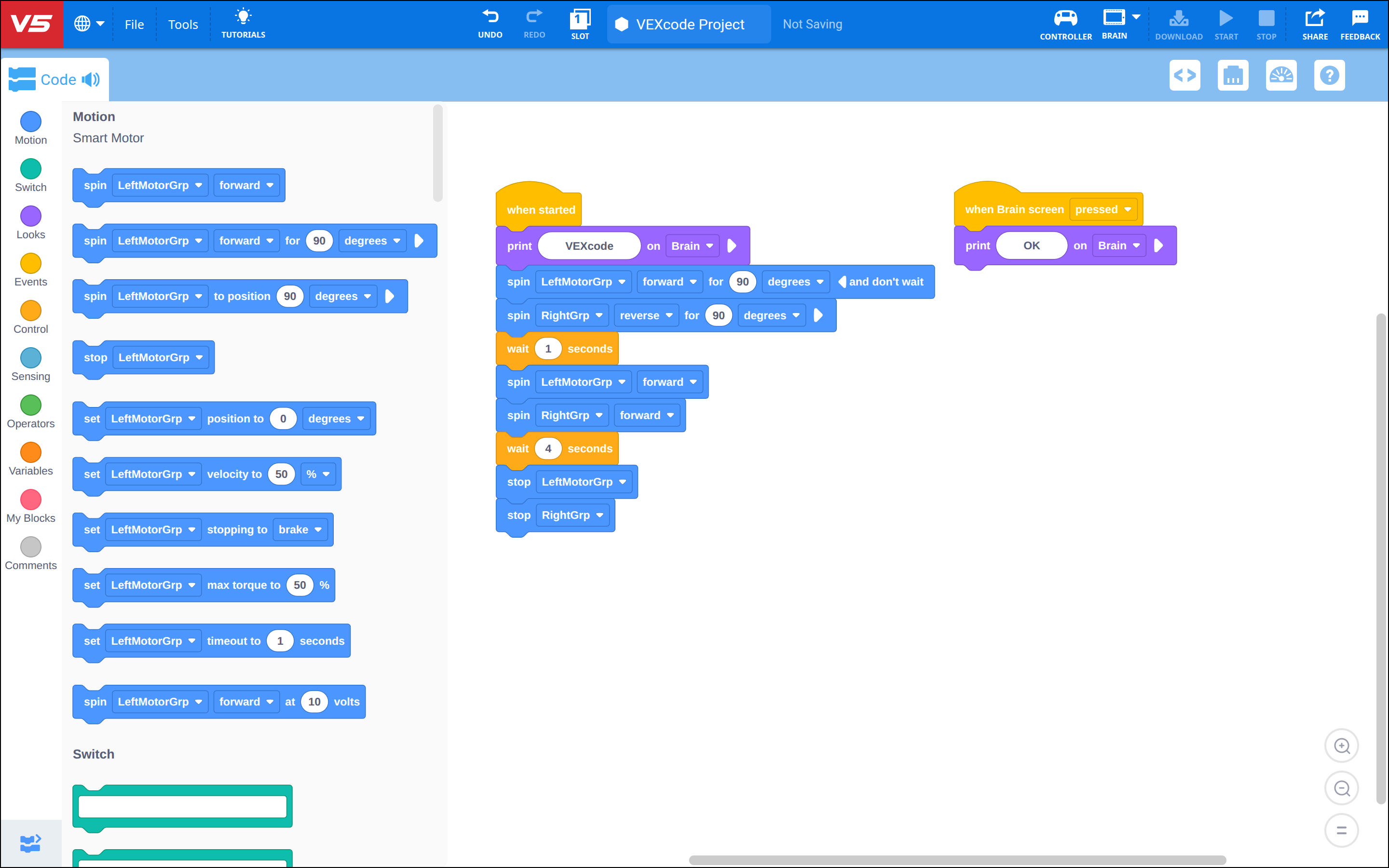The image size is (1389, 868).
Task: Click the Stop button
Action: pos(1266,24)
